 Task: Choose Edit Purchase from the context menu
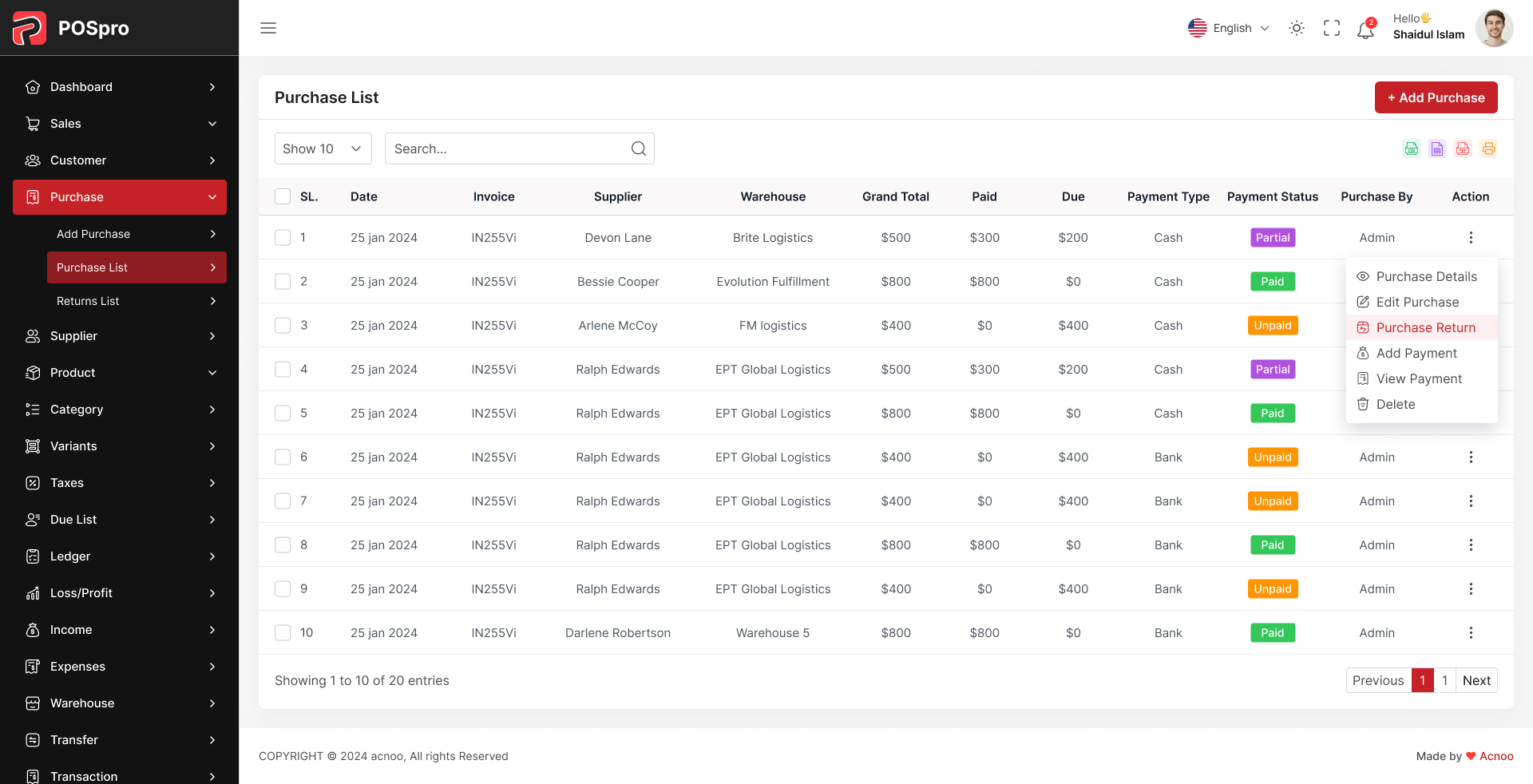pos(1416,302)
